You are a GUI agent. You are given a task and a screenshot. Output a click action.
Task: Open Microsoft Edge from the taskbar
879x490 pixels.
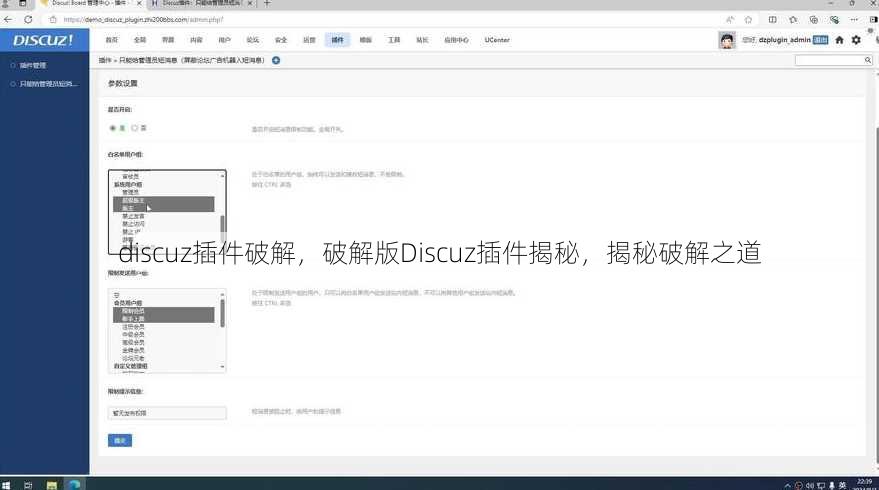coord(75,484)
